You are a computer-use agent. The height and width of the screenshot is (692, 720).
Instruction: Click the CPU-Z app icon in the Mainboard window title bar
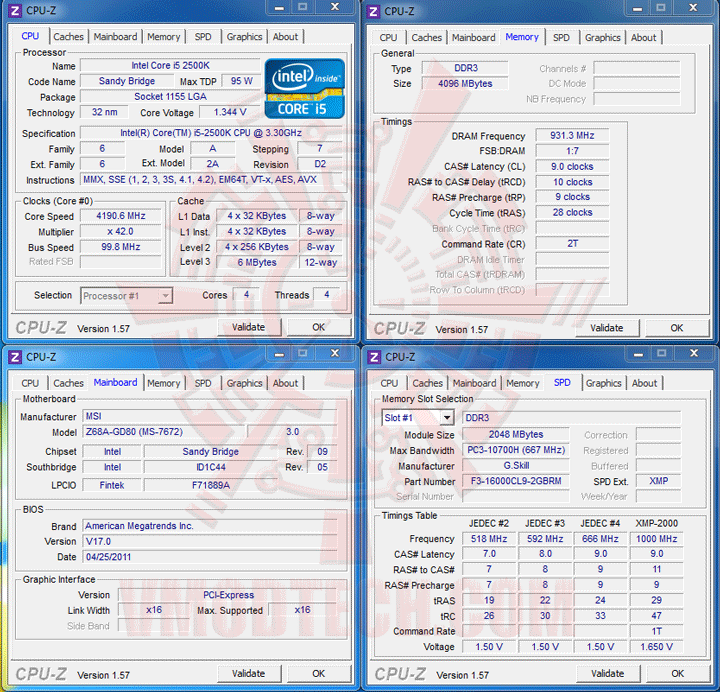[x=15, y=357]
